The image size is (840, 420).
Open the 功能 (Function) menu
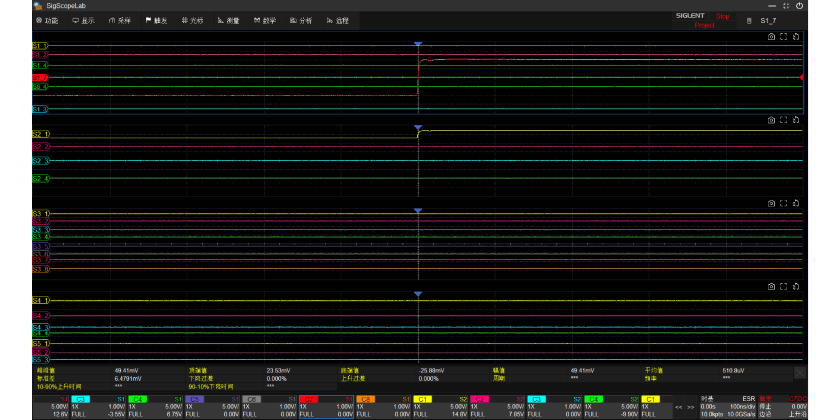46,20
